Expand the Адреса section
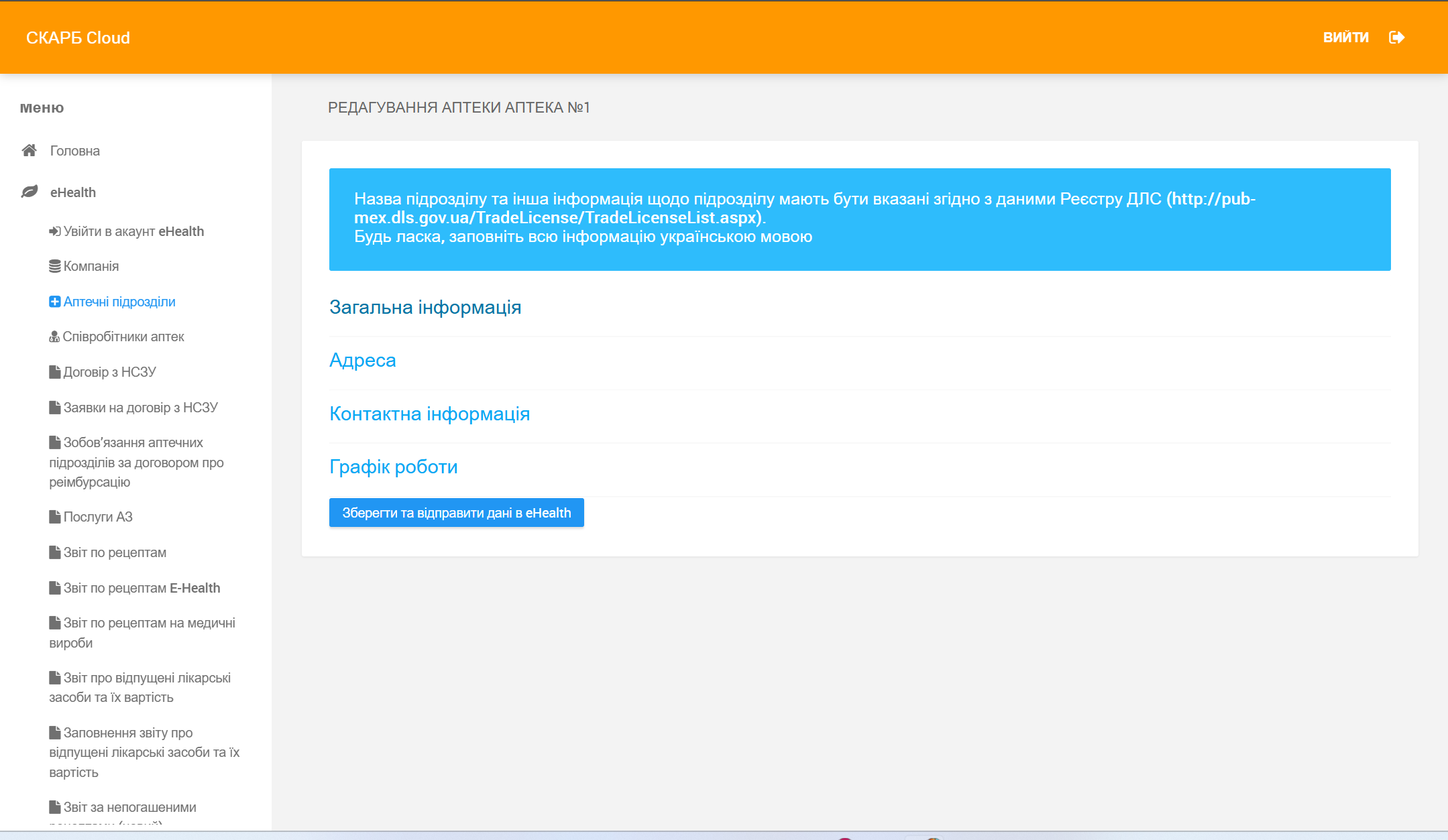1448x840 pixels. coord(362,360)
